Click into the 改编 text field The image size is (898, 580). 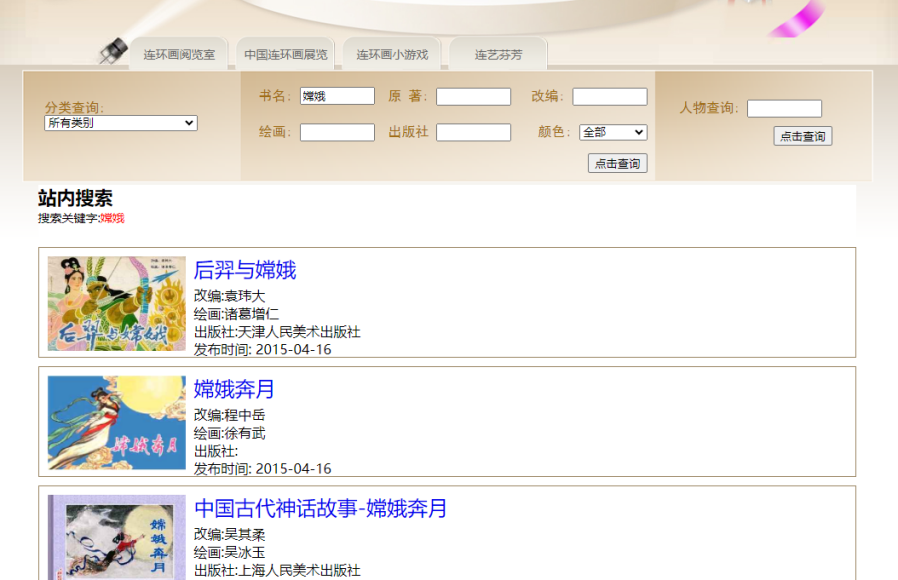(x=609, y=97)
